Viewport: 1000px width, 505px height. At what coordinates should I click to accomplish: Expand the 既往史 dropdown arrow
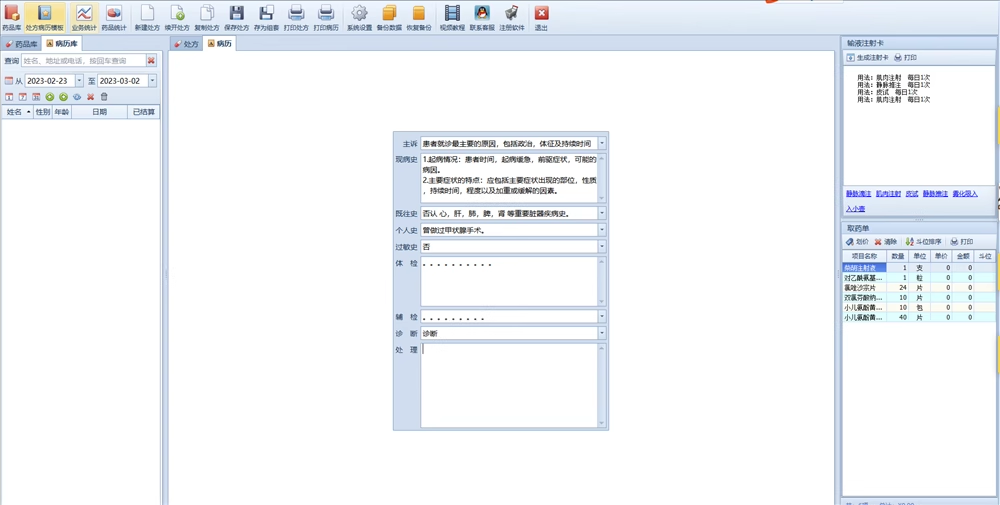tap(602, 213)
